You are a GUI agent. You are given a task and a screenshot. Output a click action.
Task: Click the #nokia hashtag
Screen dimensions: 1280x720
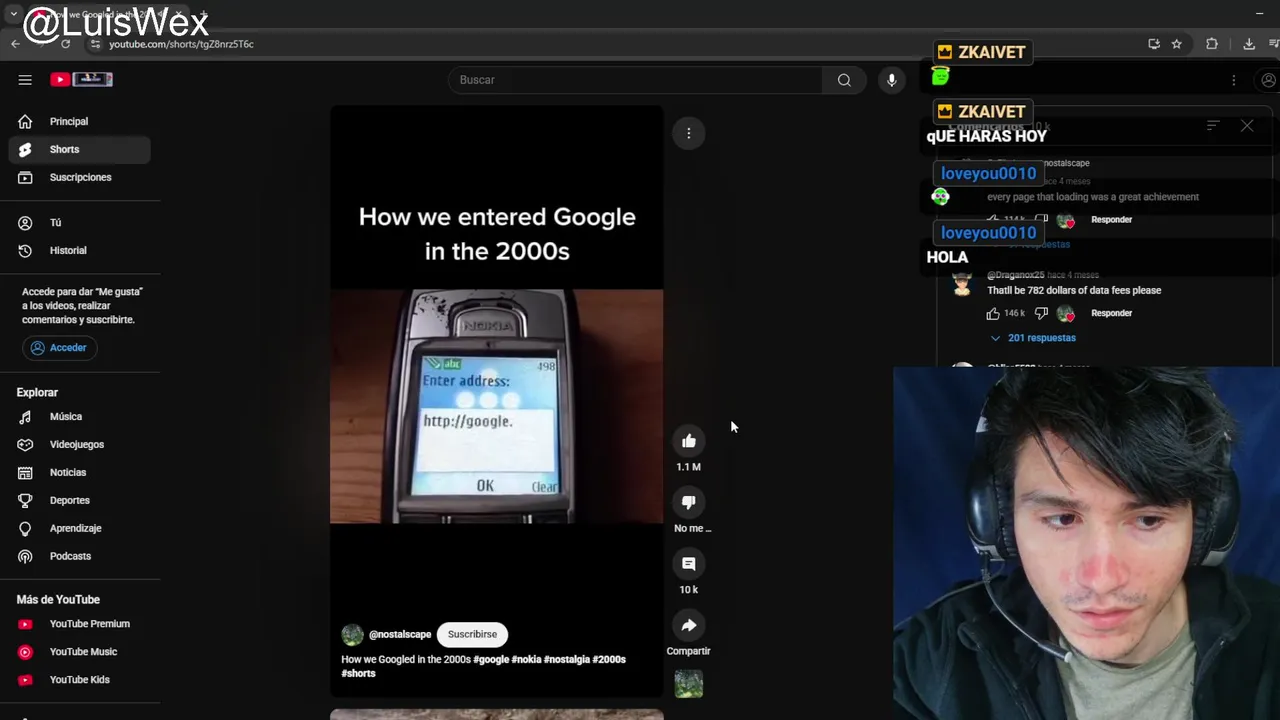(x=526, y=659)
